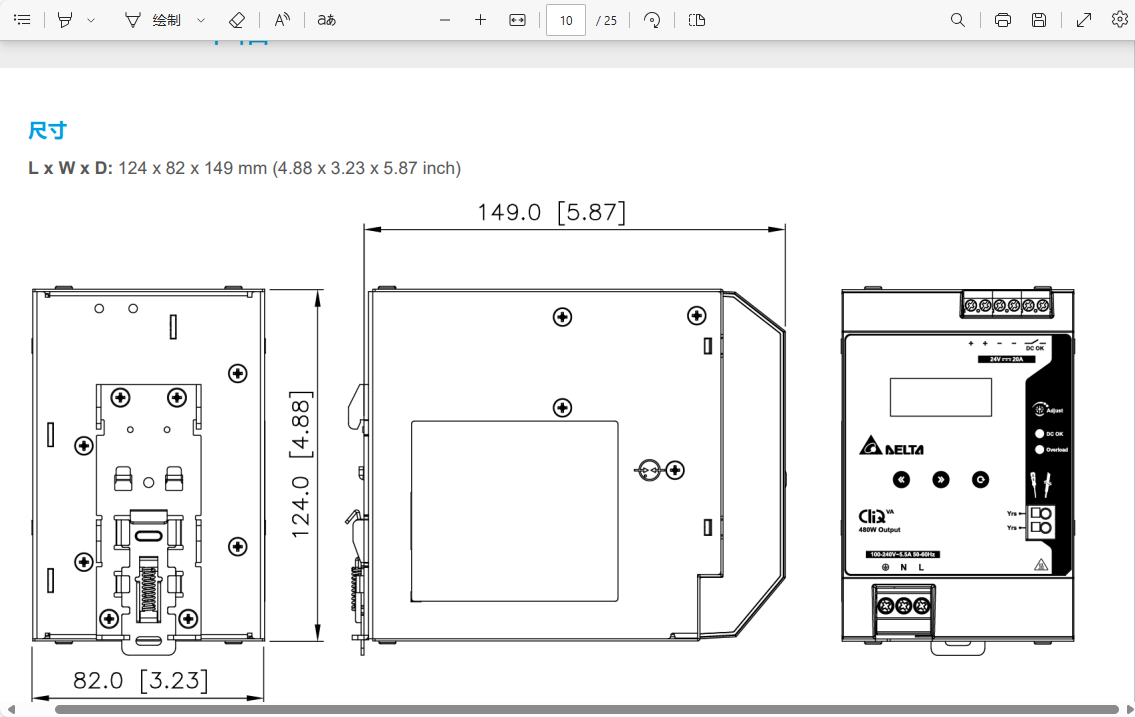The image size is (1135, 717).
Task: Click the horizontal scrollbar at bottom
Action: (x=580, y=709)
